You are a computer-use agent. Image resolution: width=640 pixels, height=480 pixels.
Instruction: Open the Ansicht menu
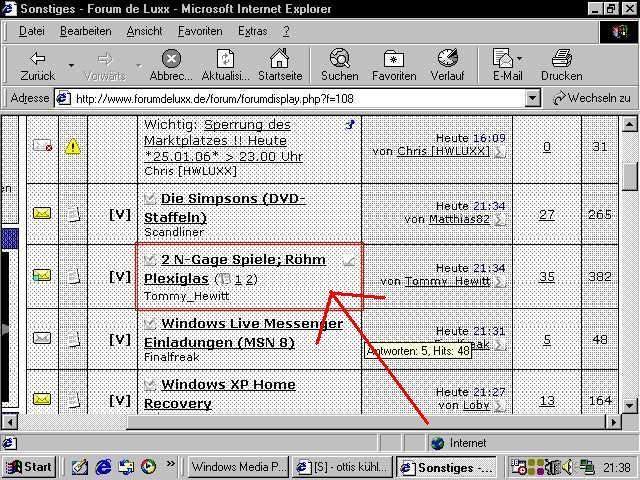[x=144, y=31]
